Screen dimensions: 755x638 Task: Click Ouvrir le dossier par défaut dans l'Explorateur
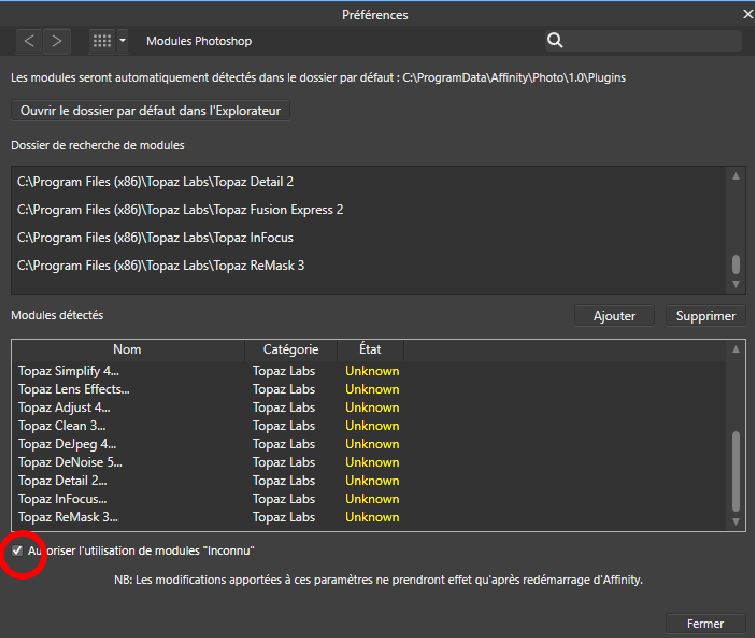150,111
